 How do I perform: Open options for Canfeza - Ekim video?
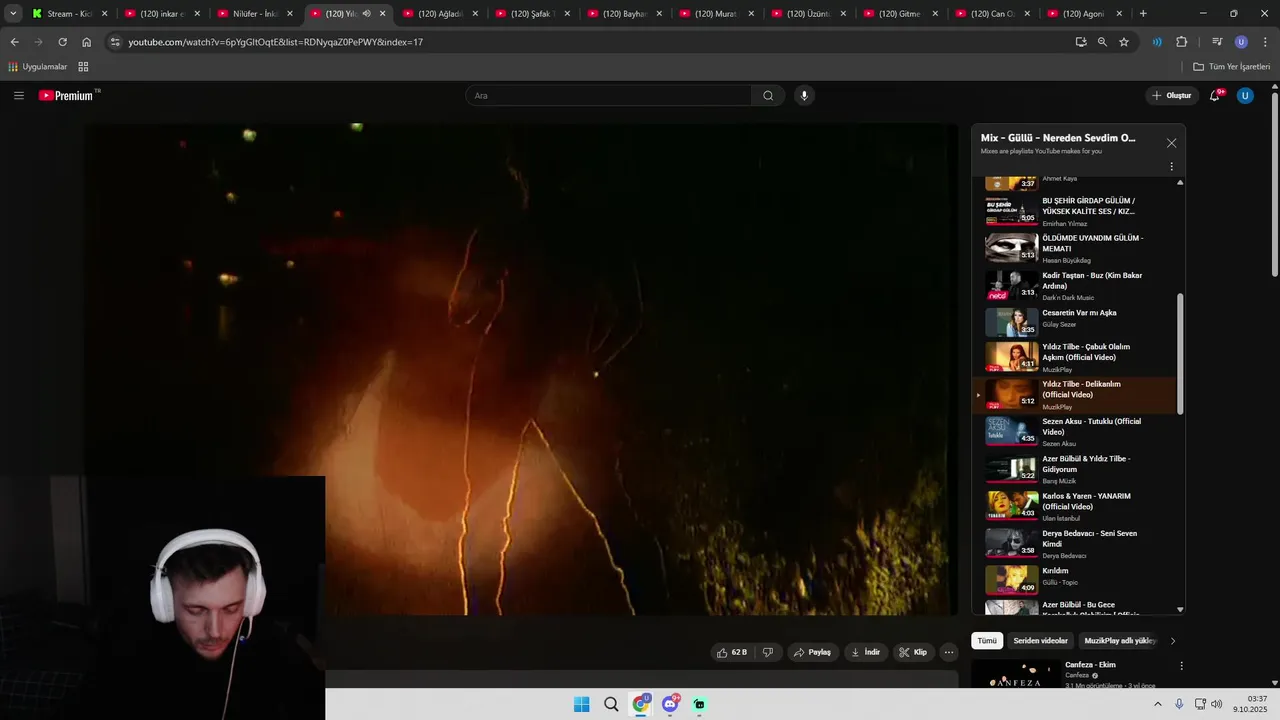click(1181, 666)
